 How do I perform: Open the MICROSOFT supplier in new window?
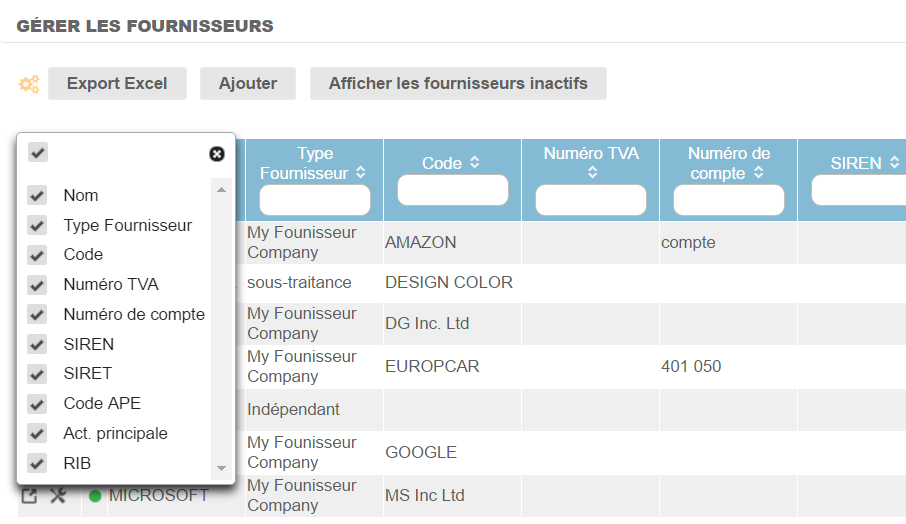click(x=30, y=496)
